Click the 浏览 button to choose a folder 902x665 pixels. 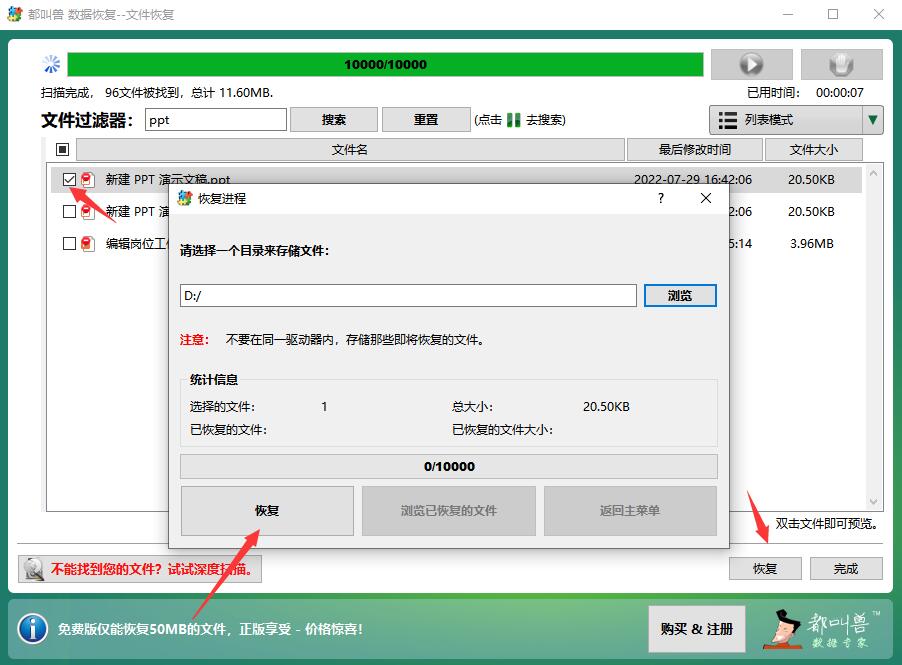pos(681,295)
